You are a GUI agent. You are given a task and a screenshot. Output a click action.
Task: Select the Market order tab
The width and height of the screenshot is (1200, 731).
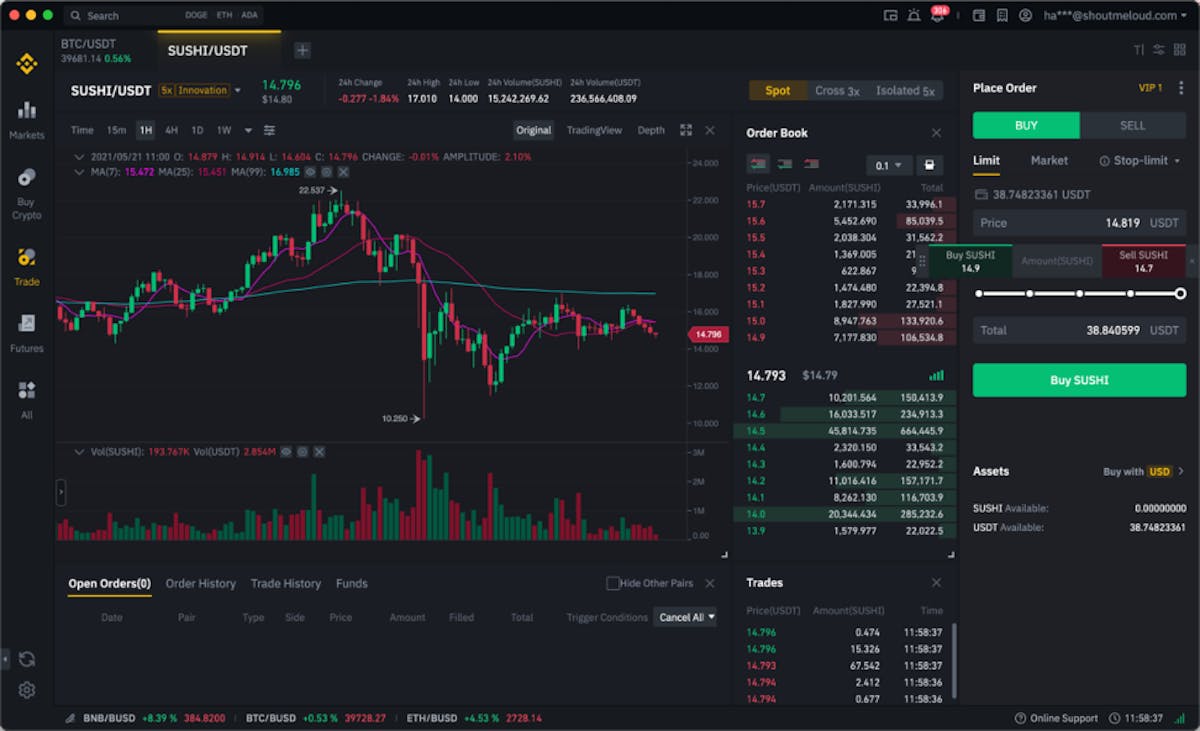[1049, 160]
